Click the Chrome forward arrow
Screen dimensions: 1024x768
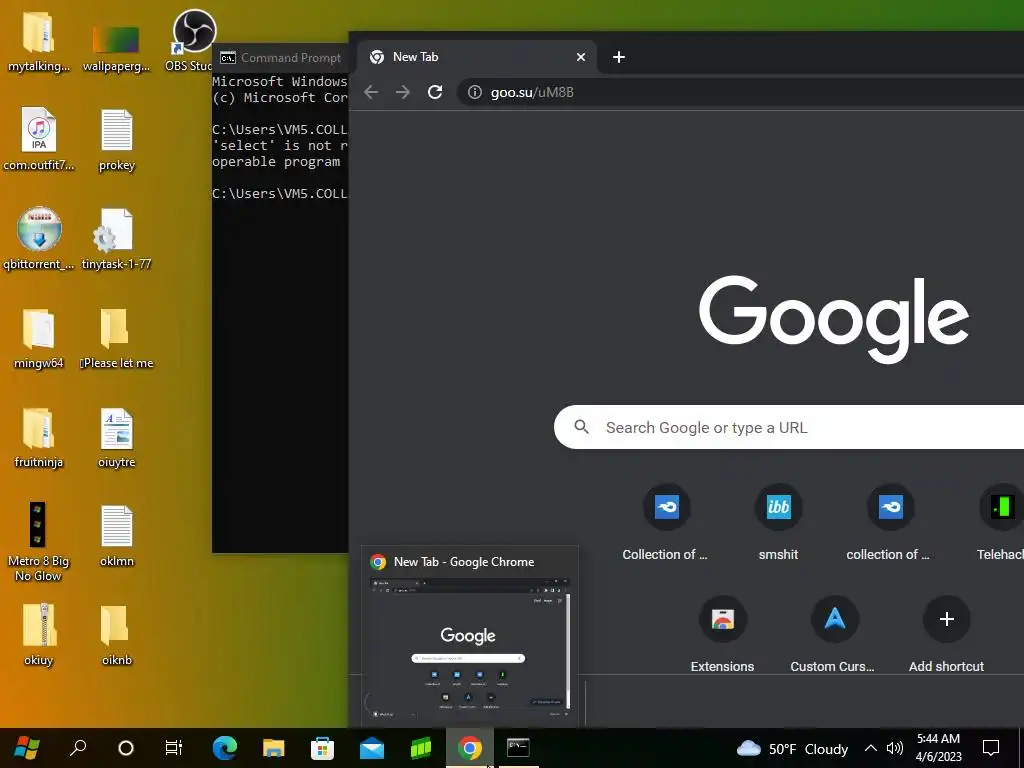403,92
